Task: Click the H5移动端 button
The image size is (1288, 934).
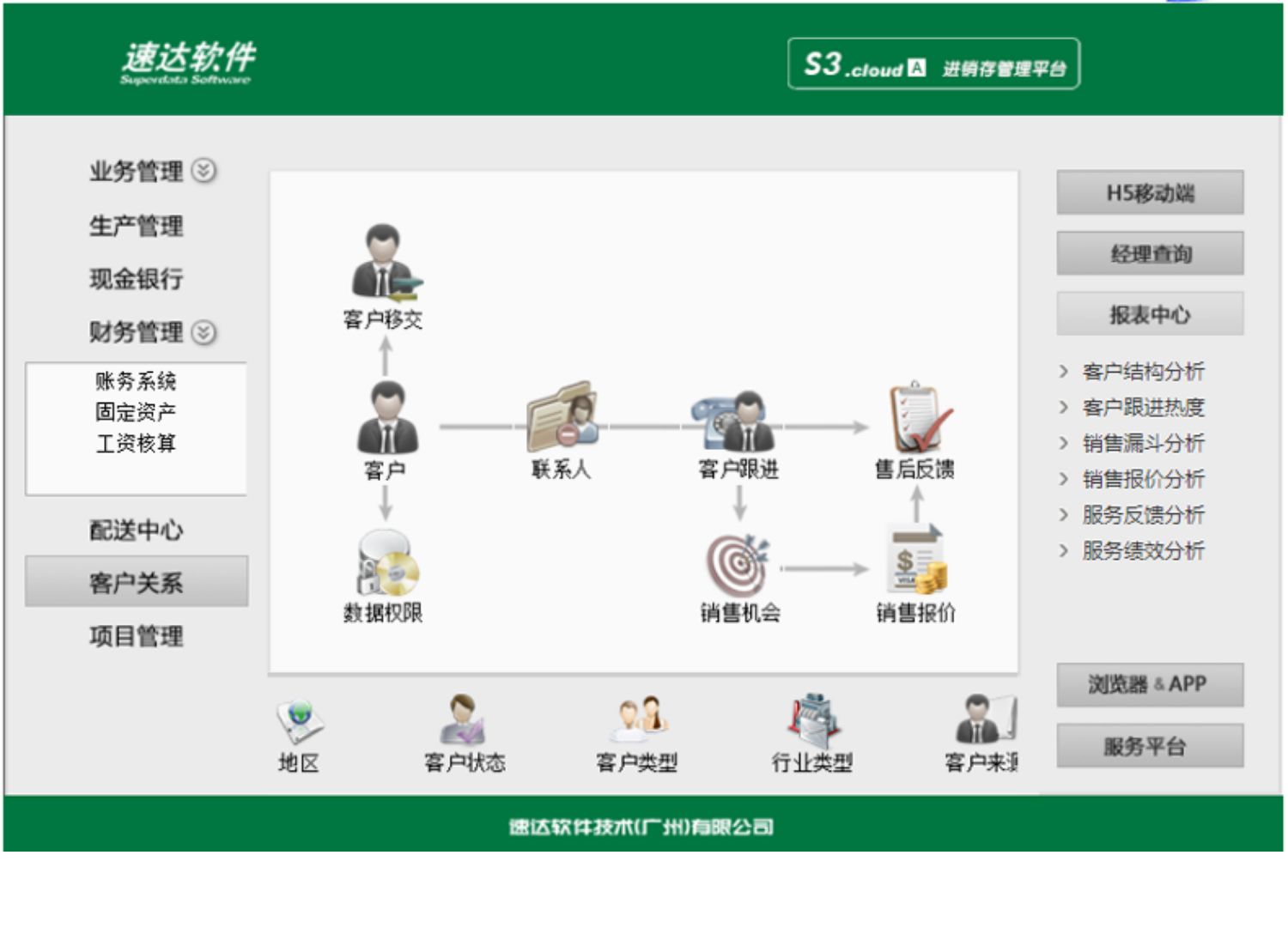Action: (1150, 192)
